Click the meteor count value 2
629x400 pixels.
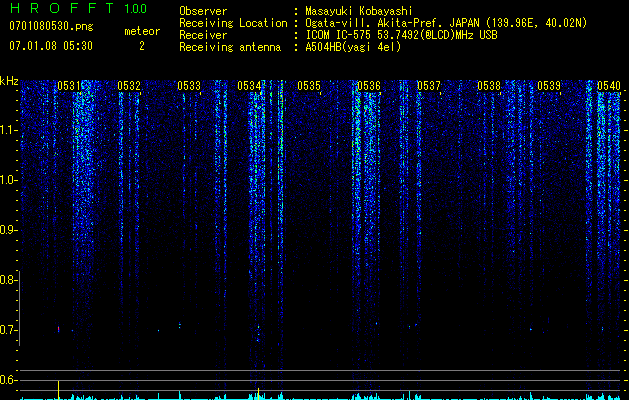point(142,46)
